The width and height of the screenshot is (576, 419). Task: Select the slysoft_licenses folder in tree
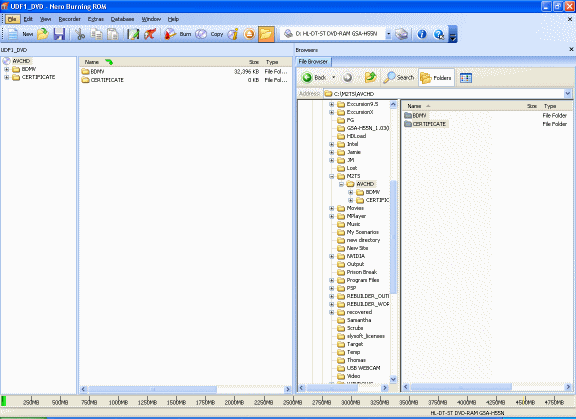click(361, 336)
